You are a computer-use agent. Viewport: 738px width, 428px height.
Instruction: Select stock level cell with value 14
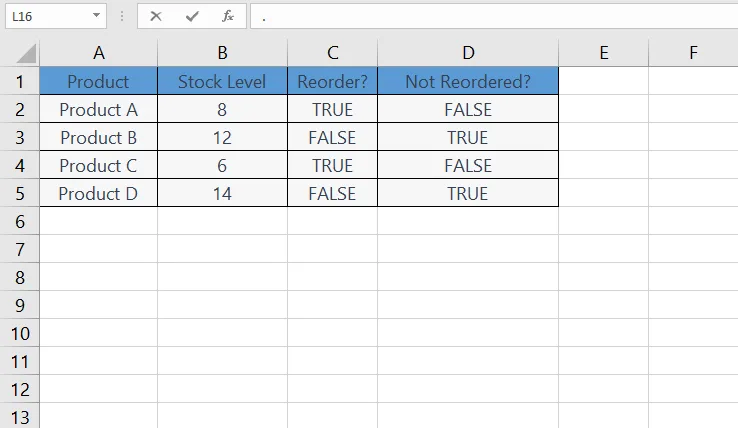[x=222, y=193]
